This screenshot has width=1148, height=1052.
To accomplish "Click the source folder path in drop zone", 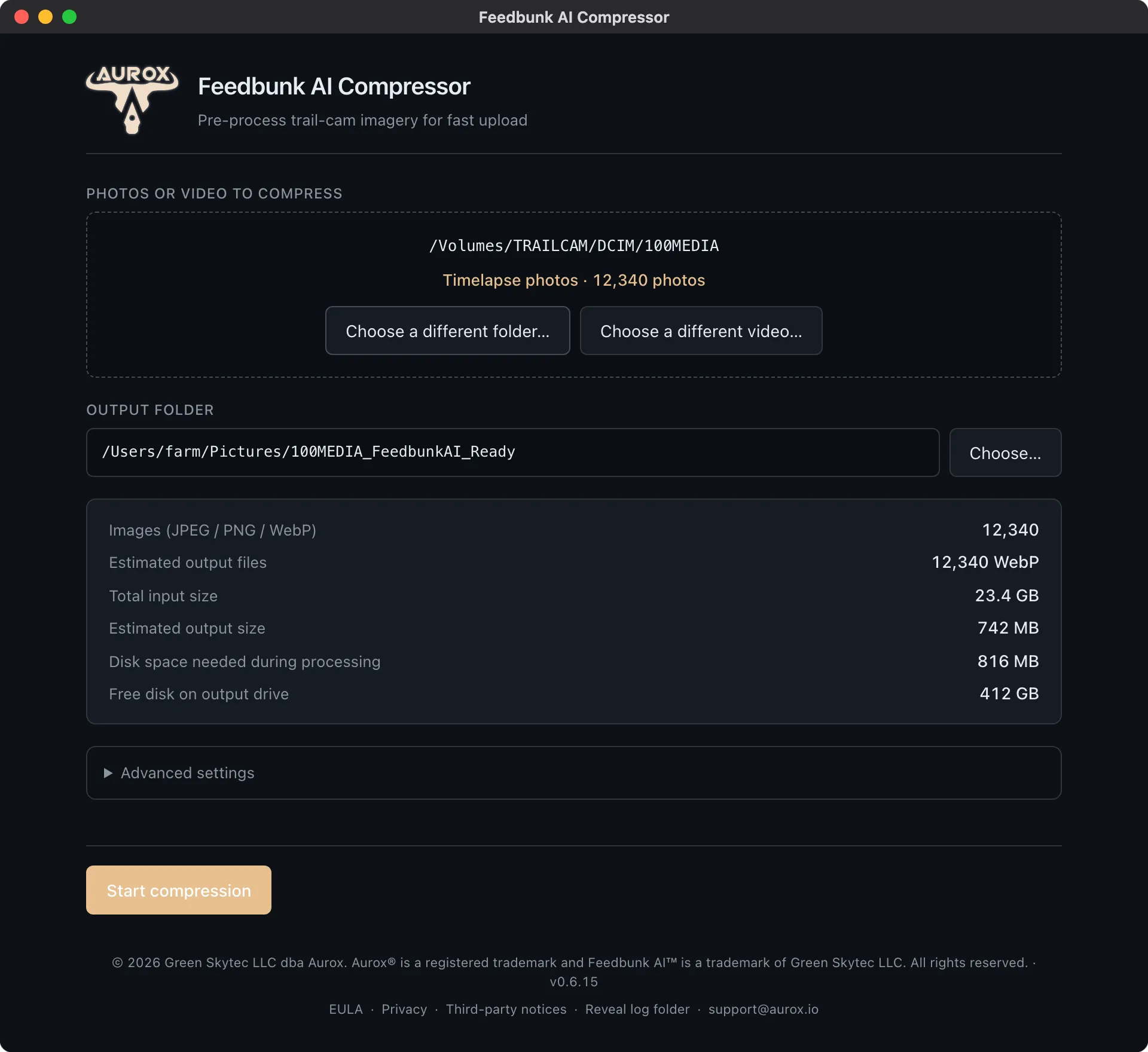I will click(574, 246).
